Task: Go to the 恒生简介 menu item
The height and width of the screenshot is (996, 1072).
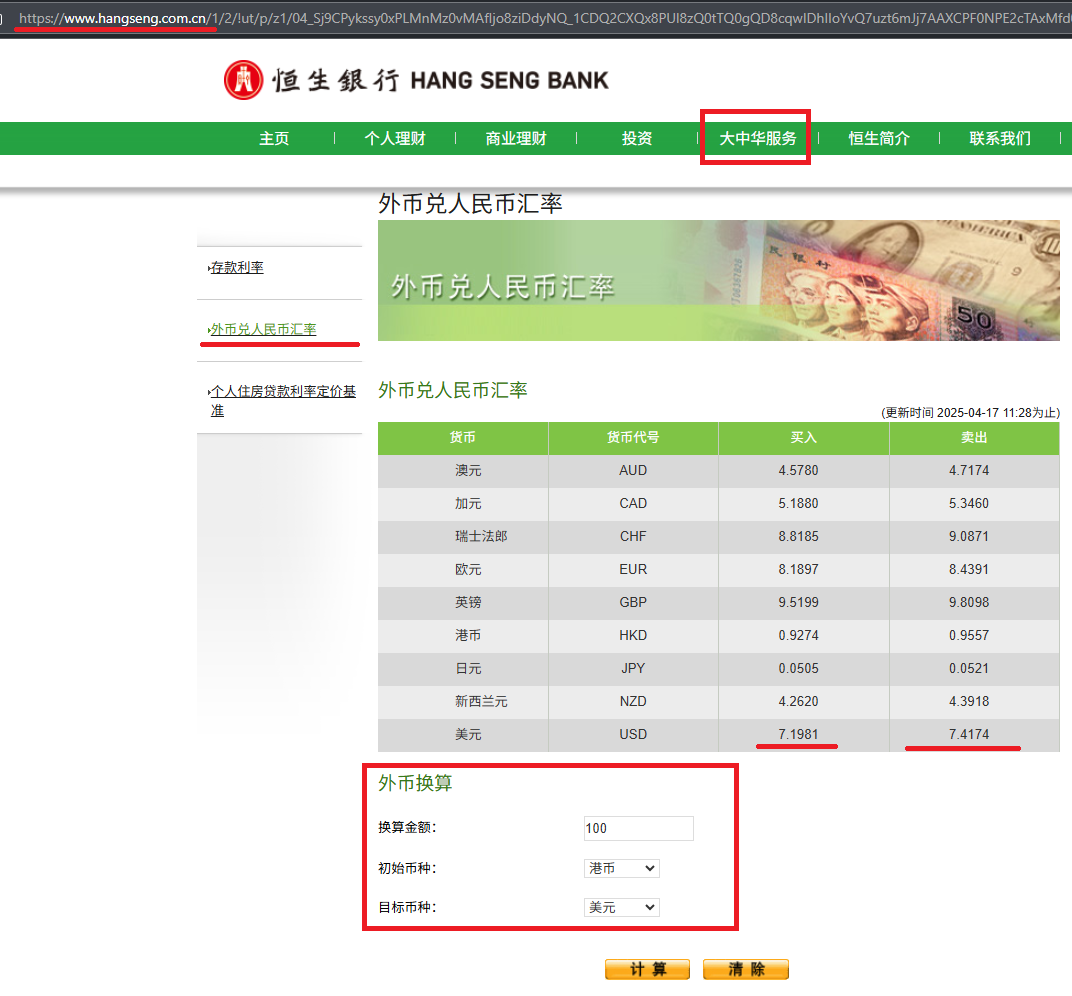Action: [879, 139]
